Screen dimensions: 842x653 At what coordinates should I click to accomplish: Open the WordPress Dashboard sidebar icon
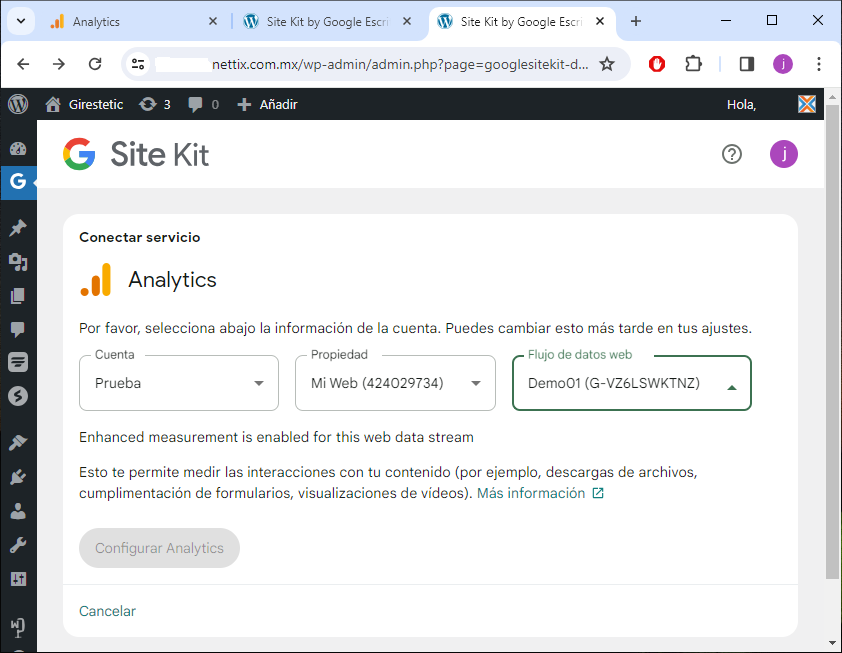(x=17, y=149)
